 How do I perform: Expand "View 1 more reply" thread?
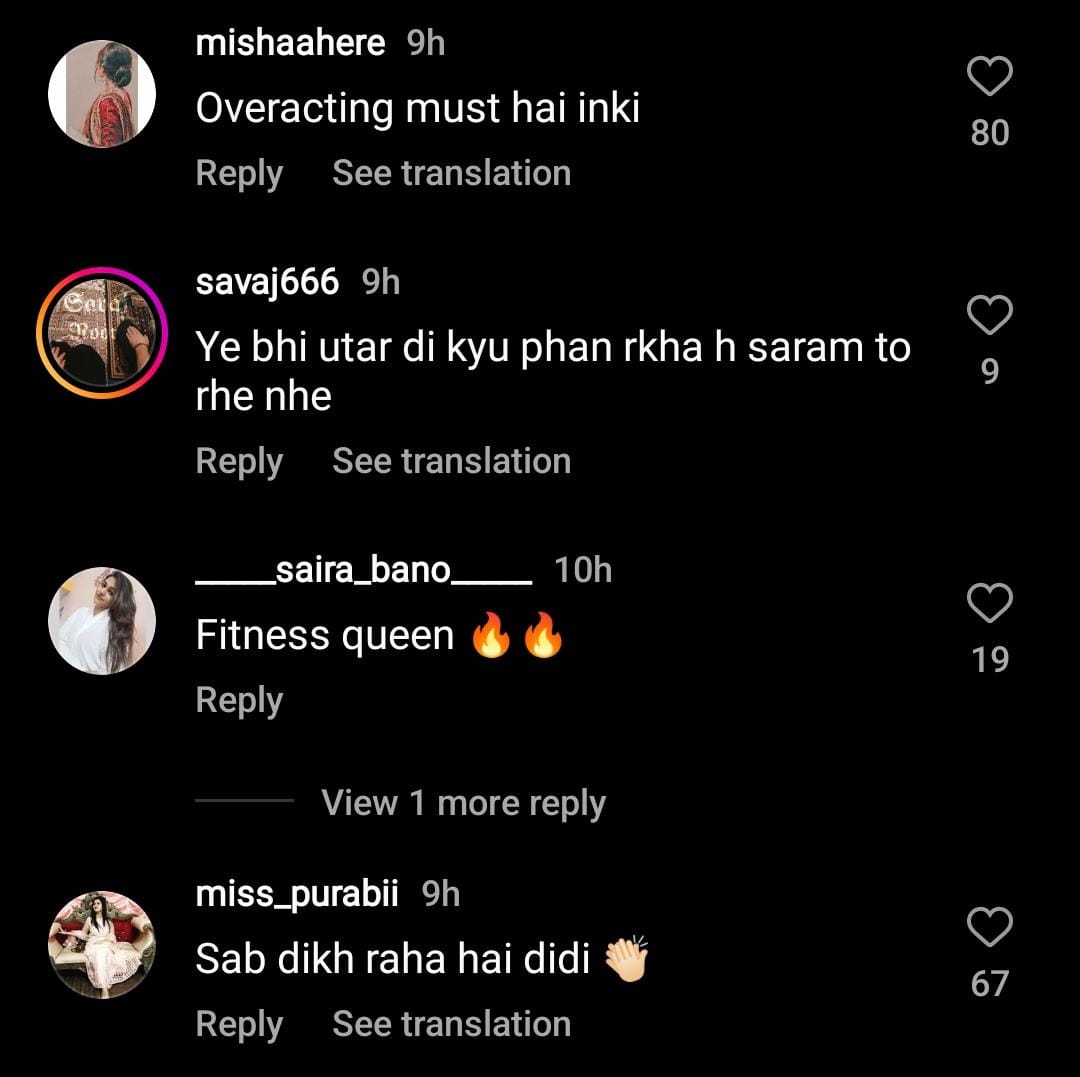pos(463,803)
